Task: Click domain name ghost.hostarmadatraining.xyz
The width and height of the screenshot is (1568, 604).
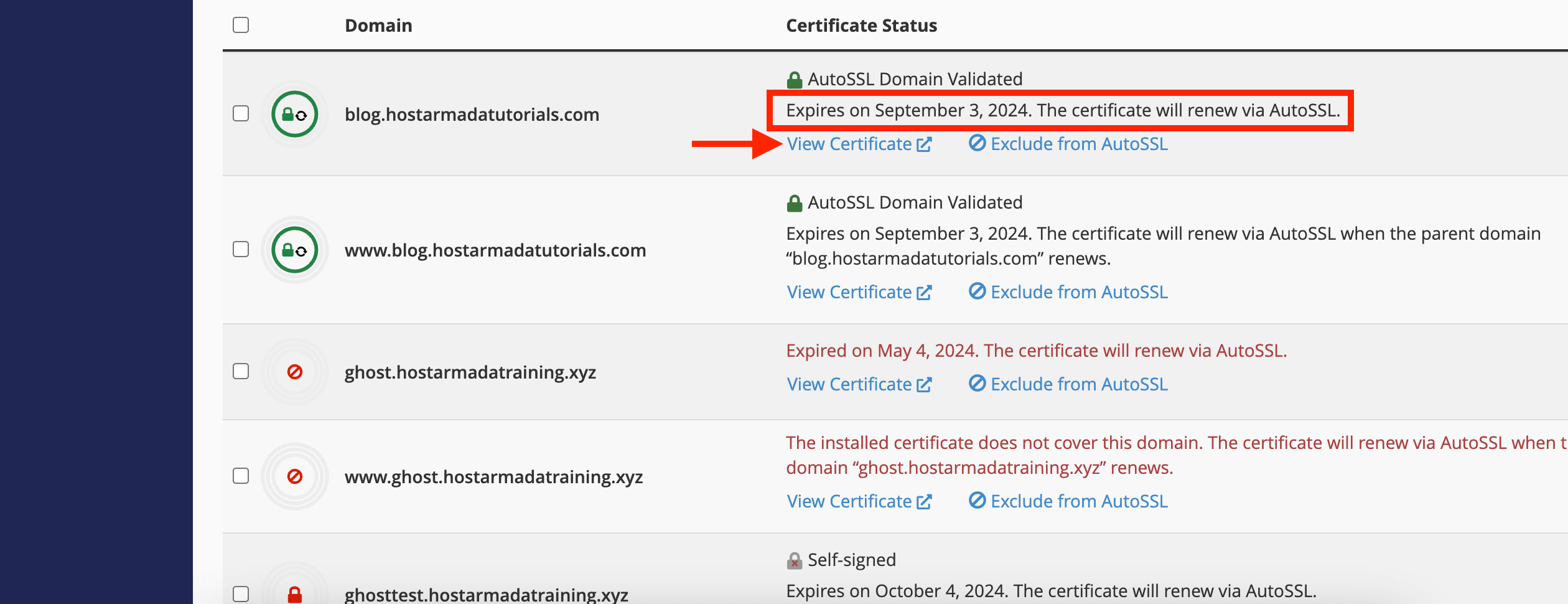Action: 470,372
